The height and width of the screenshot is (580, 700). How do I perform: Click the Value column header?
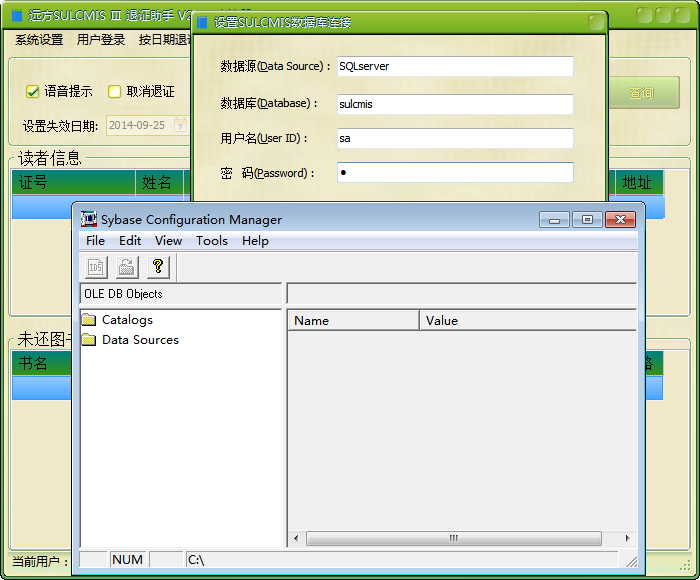528,321
